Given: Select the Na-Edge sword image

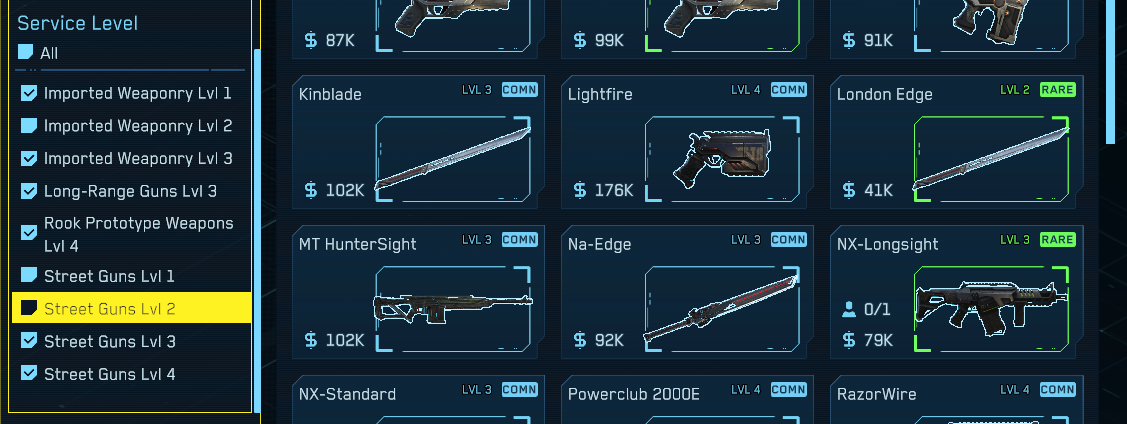Looking at the screenshot, I should (x=722, y=309).
